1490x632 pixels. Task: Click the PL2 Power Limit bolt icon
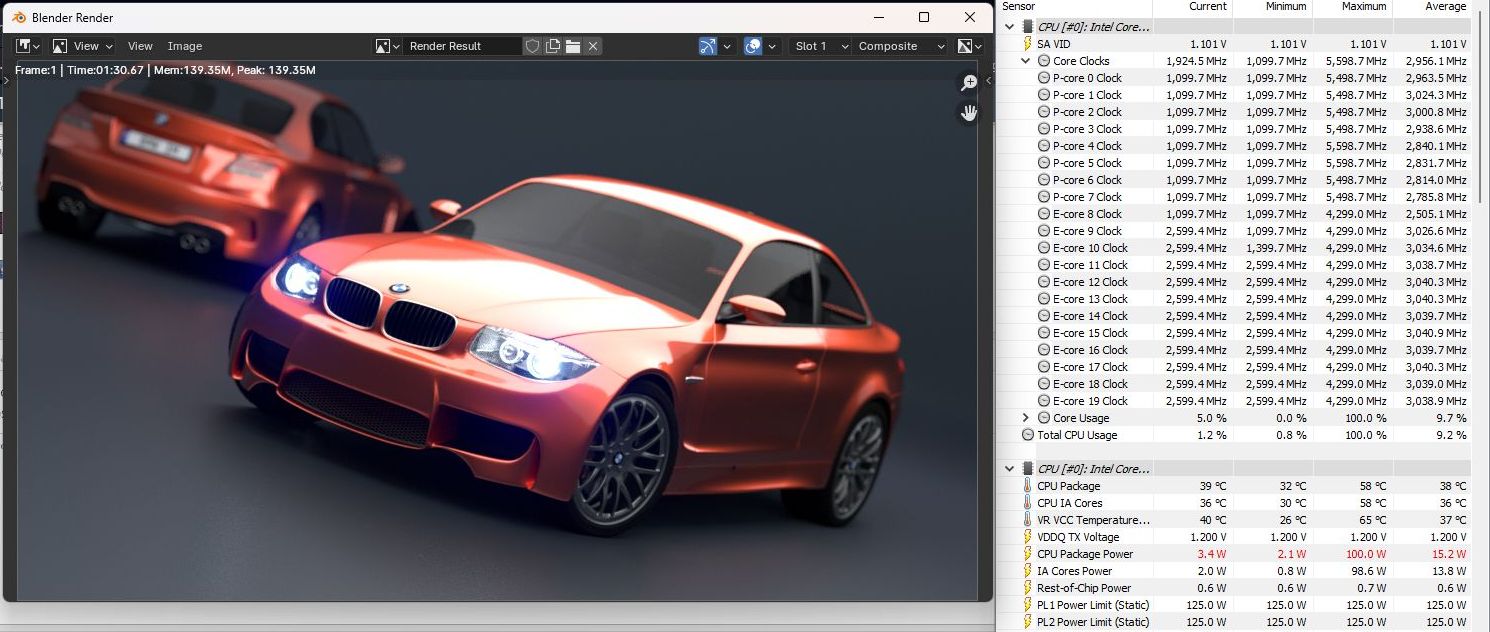(x=1027, y=622)
